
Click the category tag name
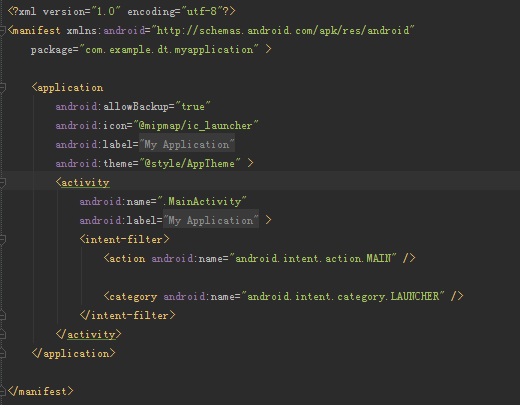point(133,297)
